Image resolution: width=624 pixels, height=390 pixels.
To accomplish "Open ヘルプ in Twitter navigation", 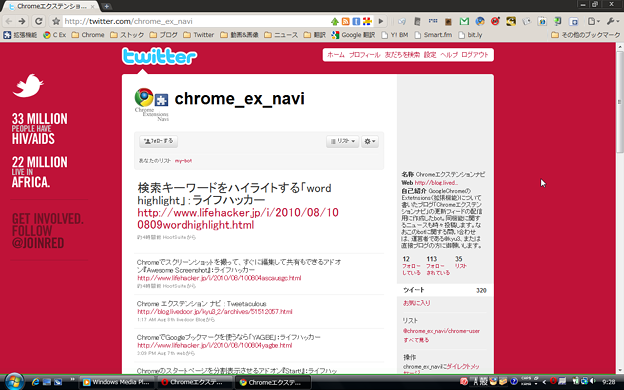I will click(449, 55).
